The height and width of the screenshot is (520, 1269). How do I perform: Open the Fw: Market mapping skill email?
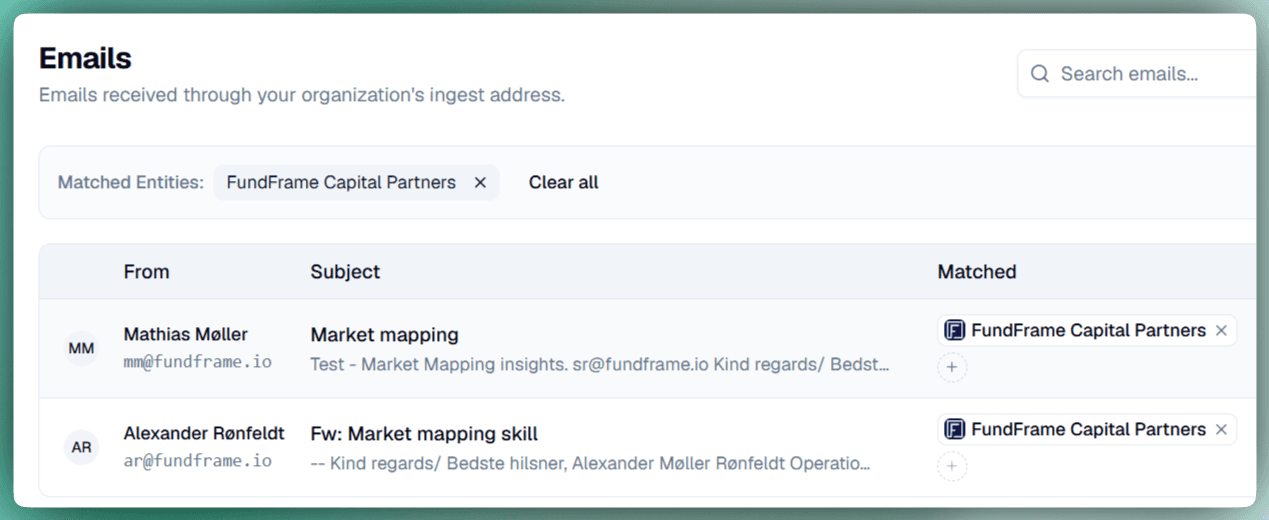[x=424, y=434]
